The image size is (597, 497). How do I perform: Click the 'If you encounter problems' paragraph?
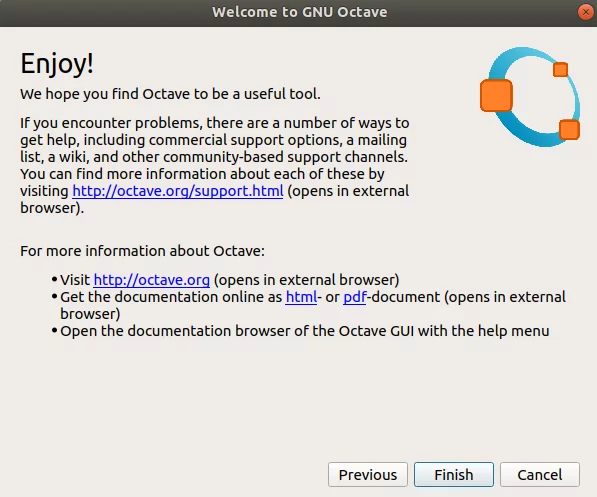coord(215,165)
